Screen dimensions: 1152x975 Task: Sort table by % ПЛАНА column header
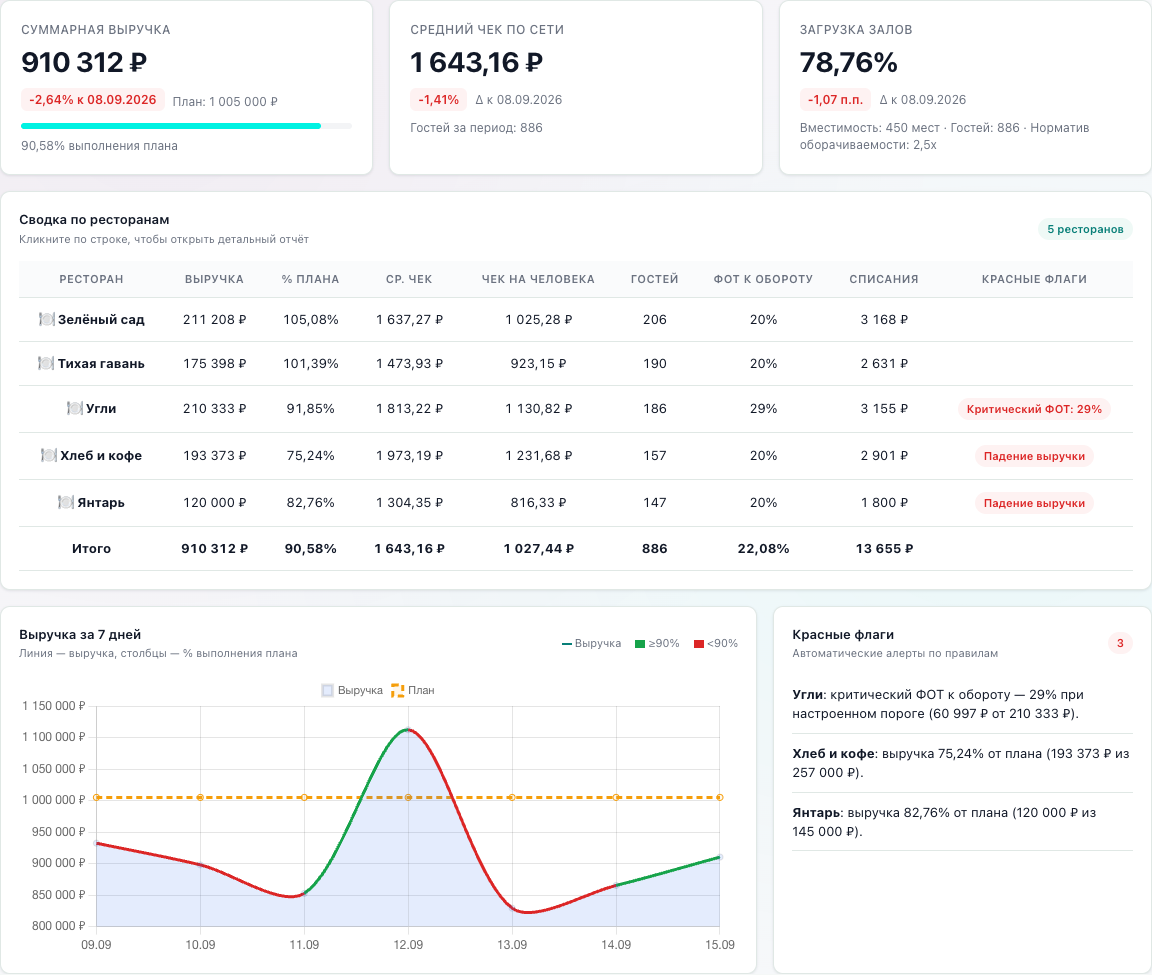(x=310, y=279)
